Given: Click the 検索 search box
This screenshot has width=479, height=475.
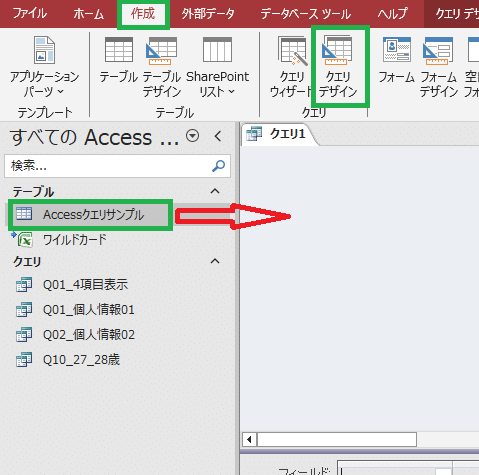Looking at the screenshot, I should click(117, 166).
